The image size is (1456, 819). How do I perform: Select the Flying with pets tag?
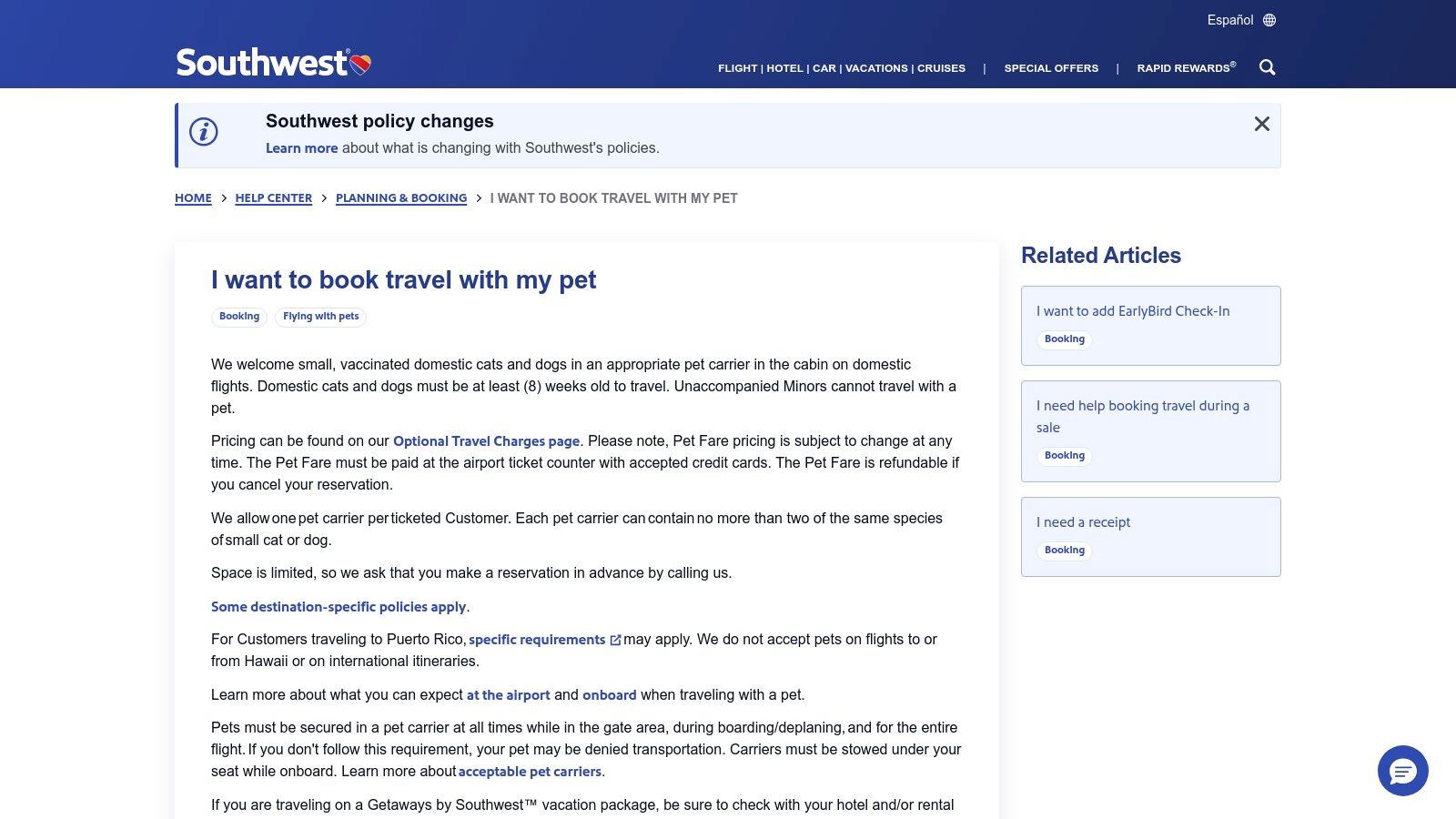[320, 317]
